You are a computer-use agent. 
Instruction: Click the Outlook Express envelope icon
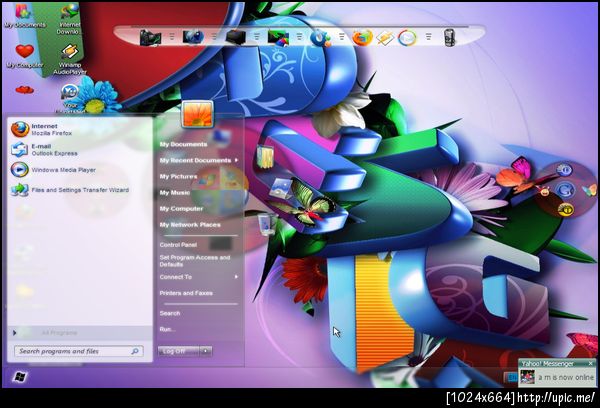(x=19, y=149)
